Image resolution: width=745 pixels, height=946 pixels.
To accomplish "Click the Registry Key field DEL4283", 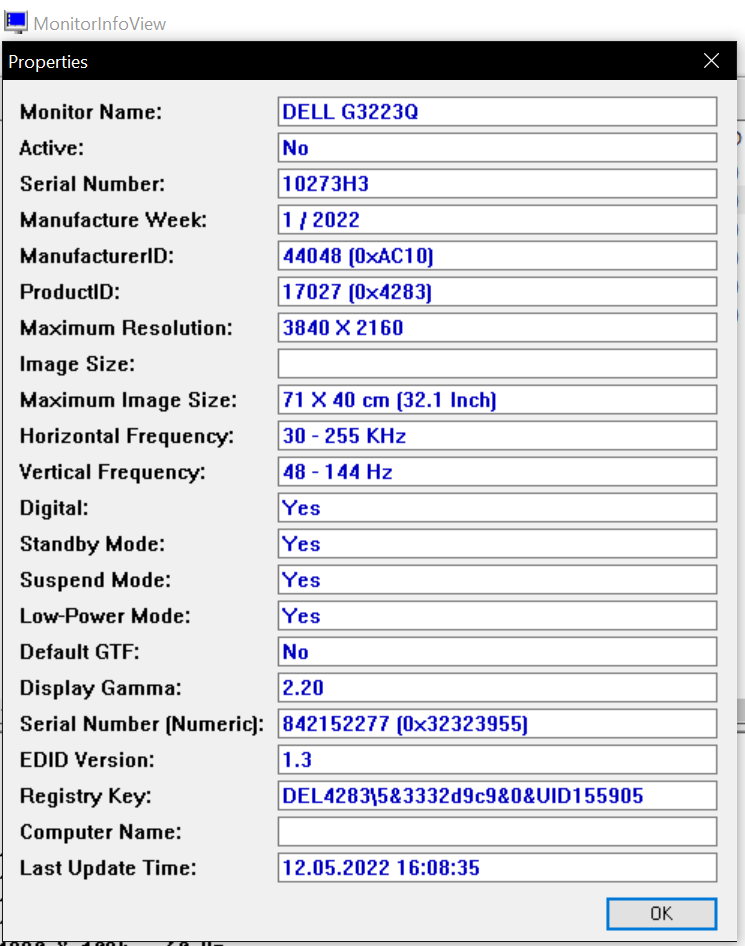I will pyautogui.click(x=497, y=796).
